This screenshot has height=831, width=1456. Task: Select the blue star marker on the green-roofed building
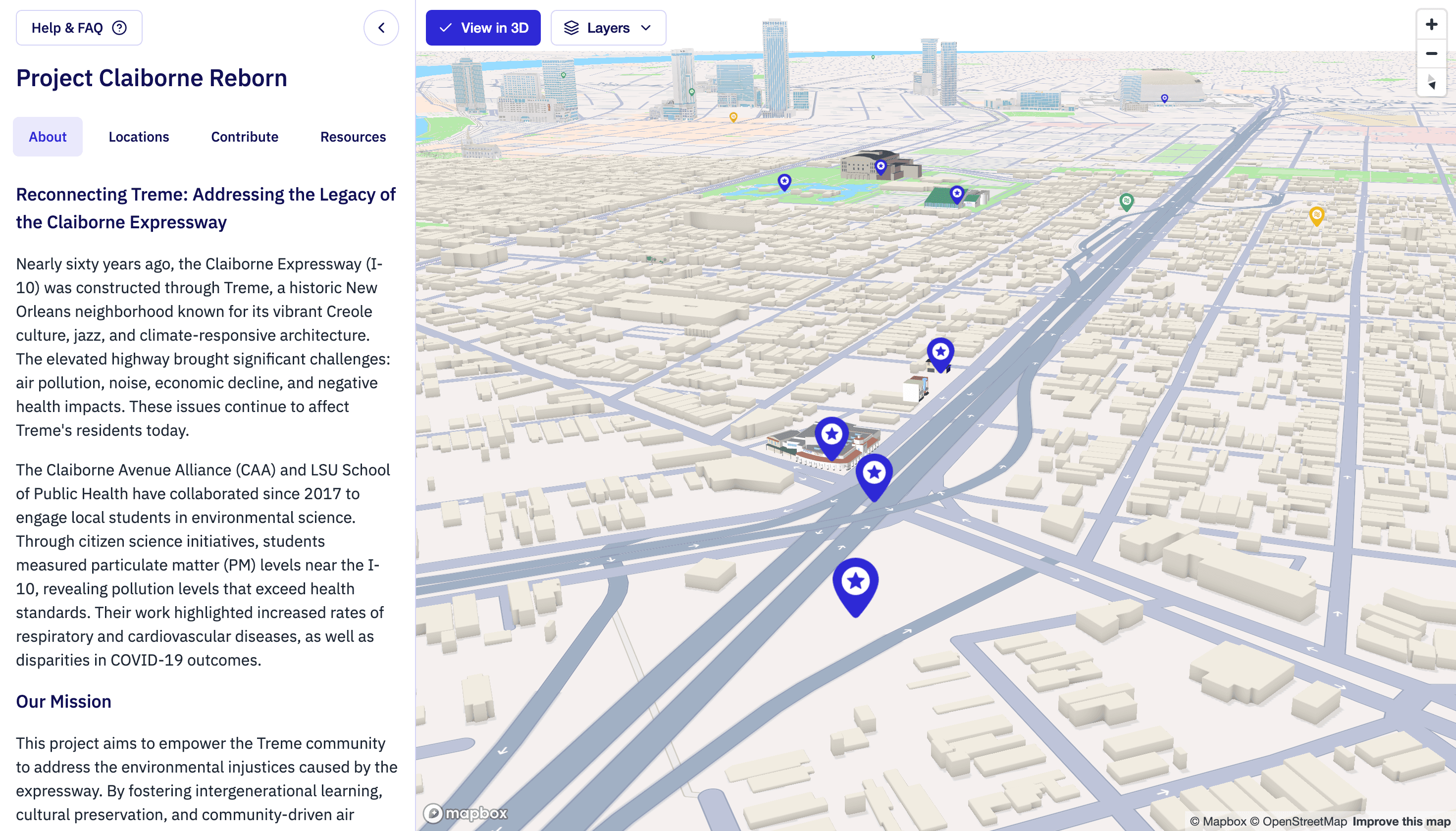pyautogui.click(x=957, y=195)
